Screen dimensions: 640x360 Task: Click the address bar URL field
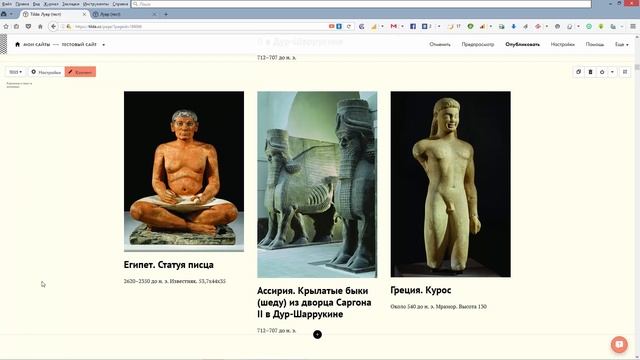pos(200,27)
